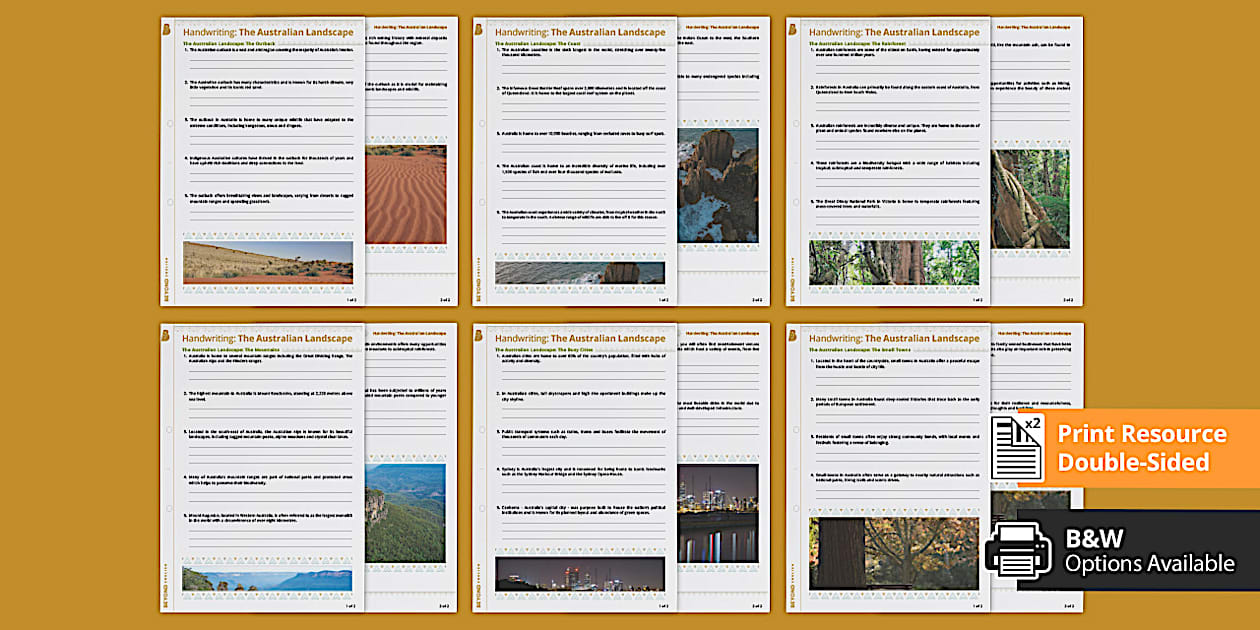Click the mountain cliff valley photo
The width and height of the screenshot is (1260, 630).
406,512
